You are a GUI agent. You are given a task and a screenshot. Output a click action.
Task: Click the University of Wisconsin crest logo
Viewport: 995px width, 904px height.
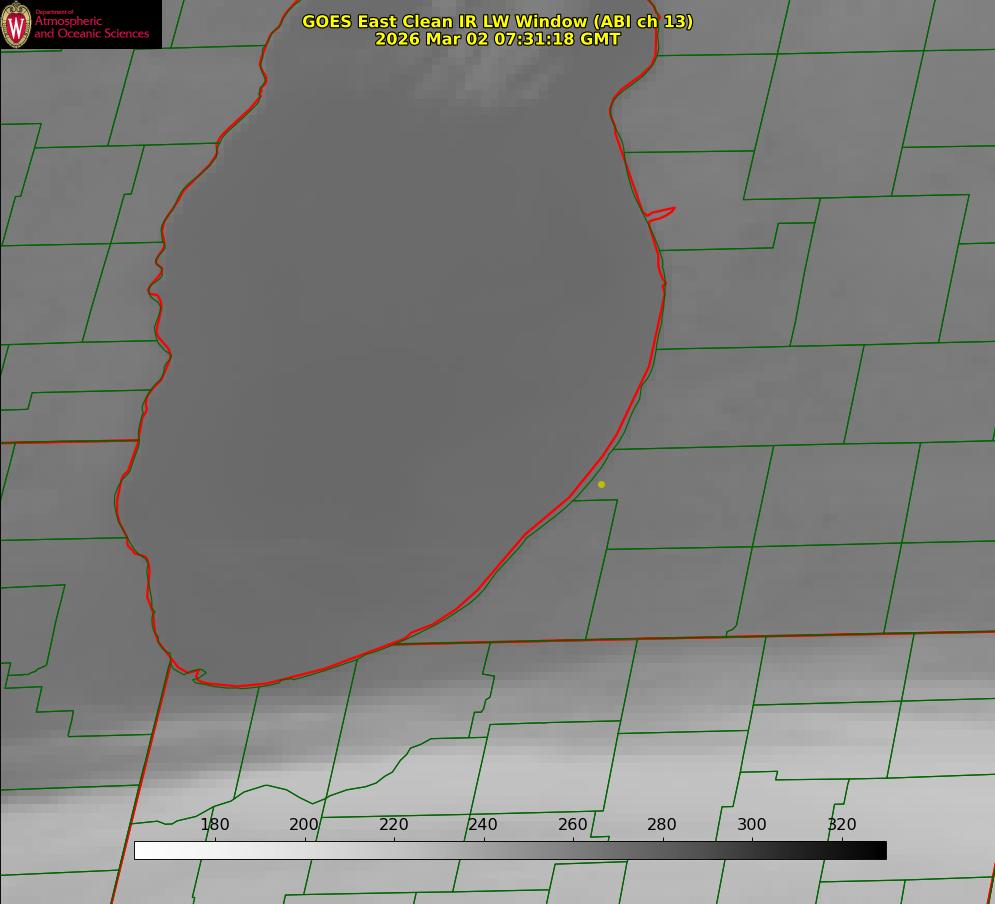click(16, 24)
